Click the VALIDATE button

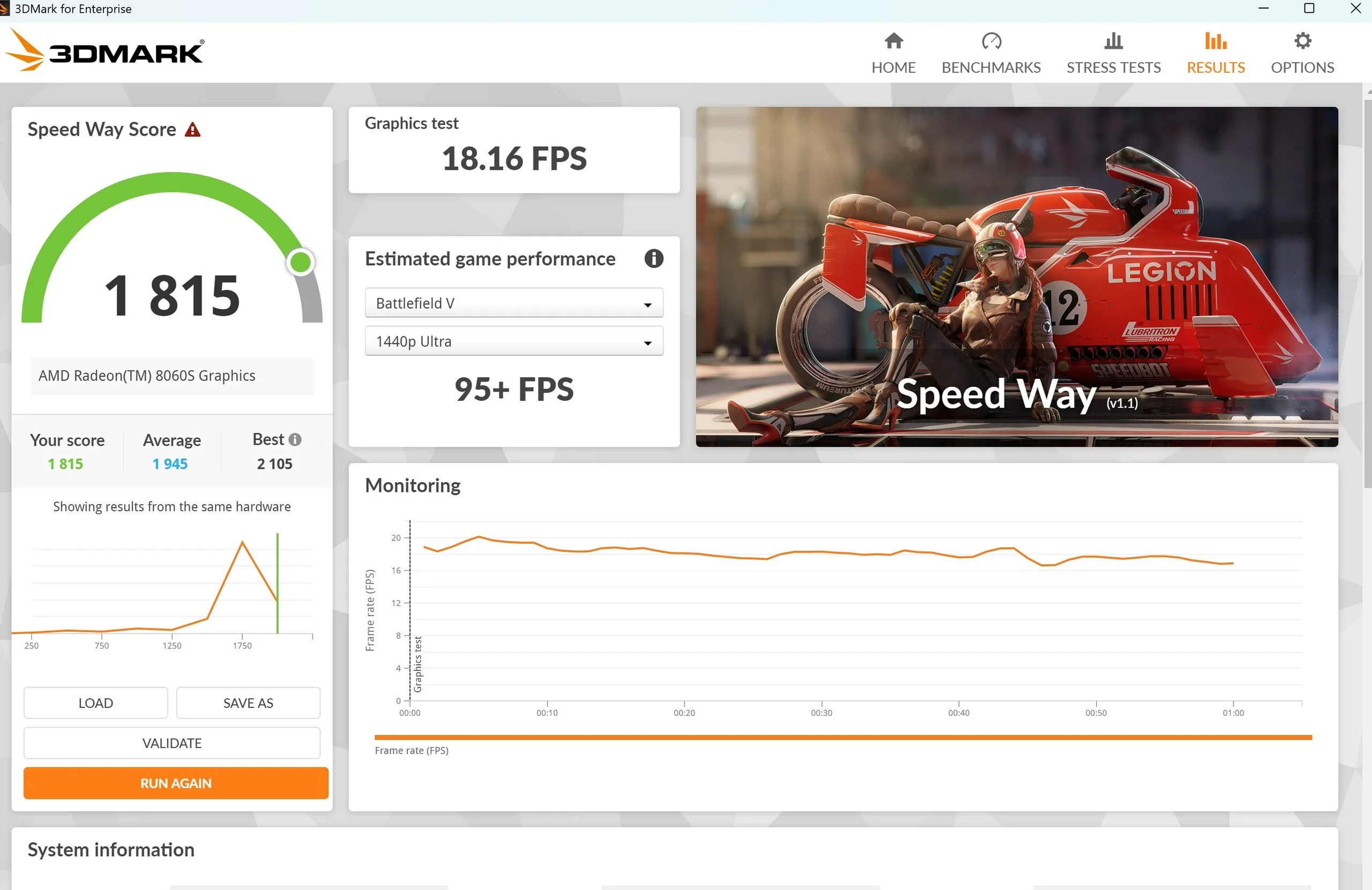pyautogui.click(x=172, y=743)
